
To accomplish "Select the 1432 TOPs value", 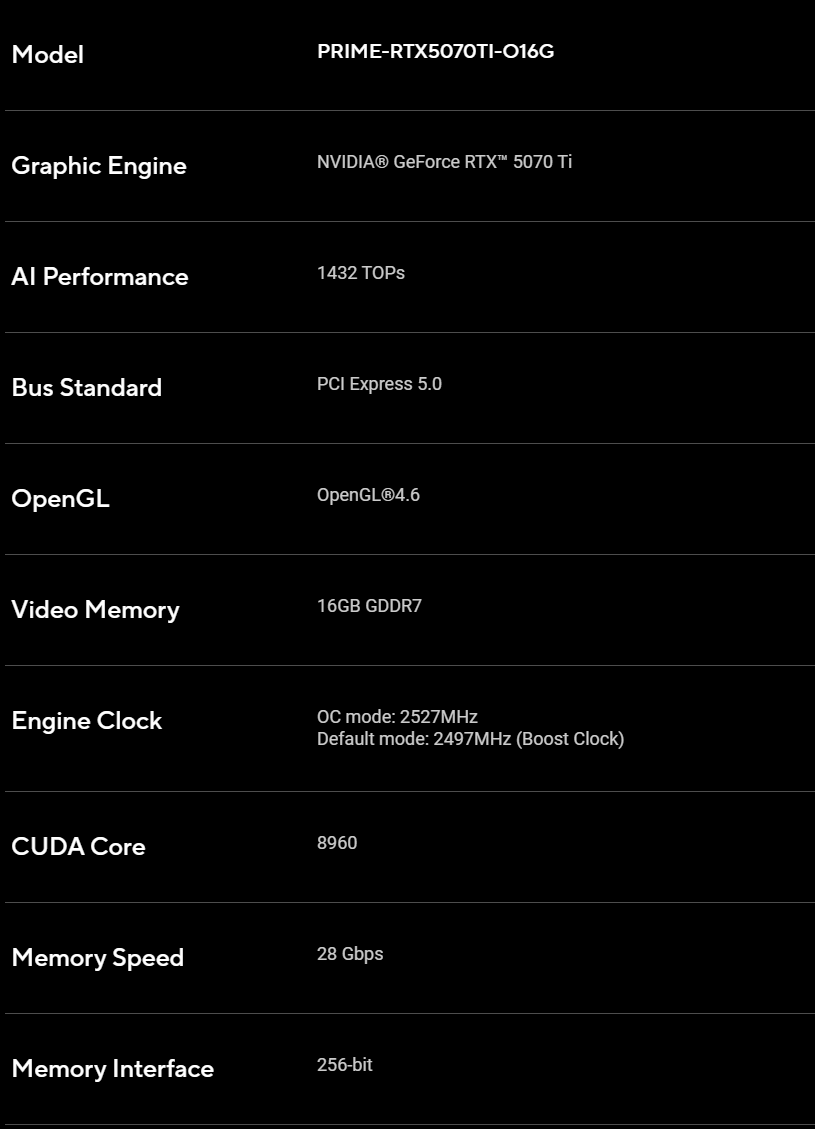I will pos(361,273).
